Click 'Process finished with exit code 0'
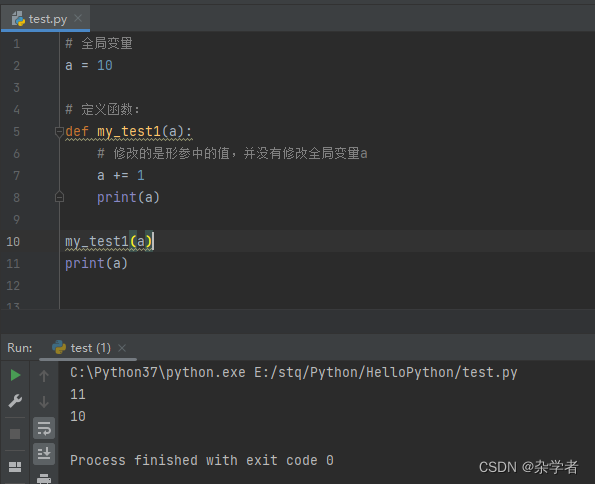 [x=202, y=460]
